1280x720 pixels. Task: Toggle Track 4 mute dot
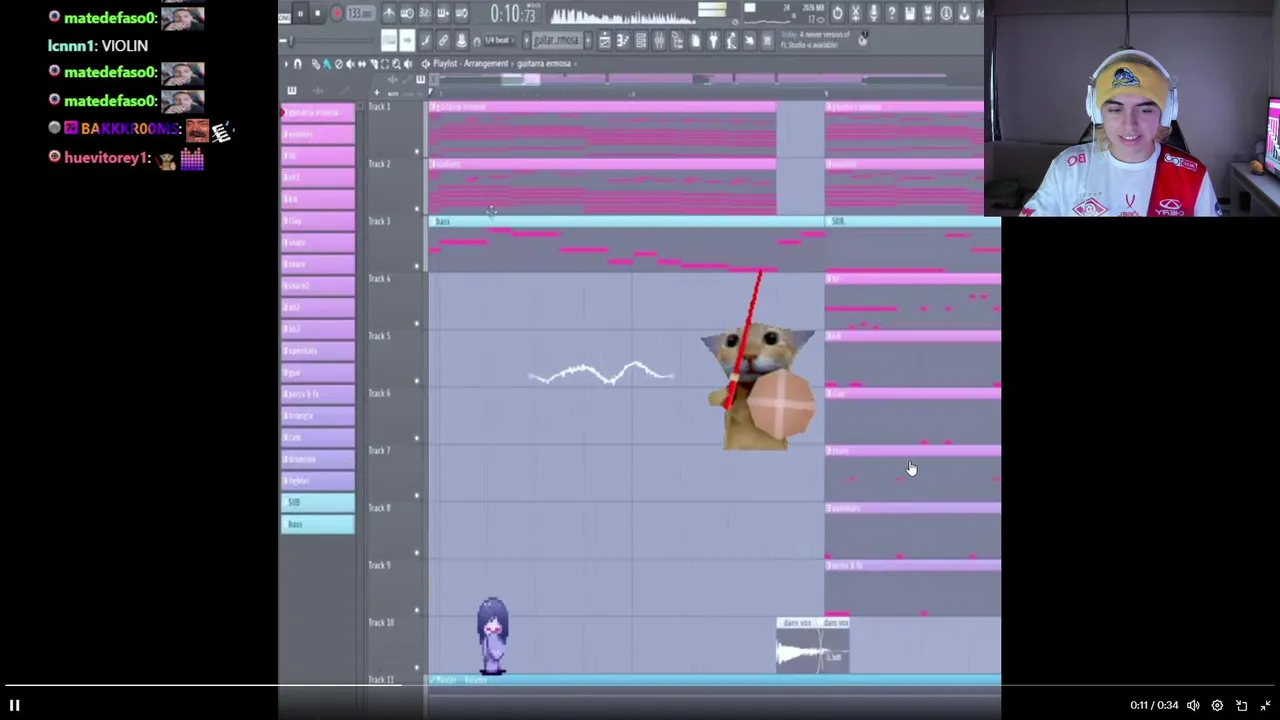pos(417,323)
